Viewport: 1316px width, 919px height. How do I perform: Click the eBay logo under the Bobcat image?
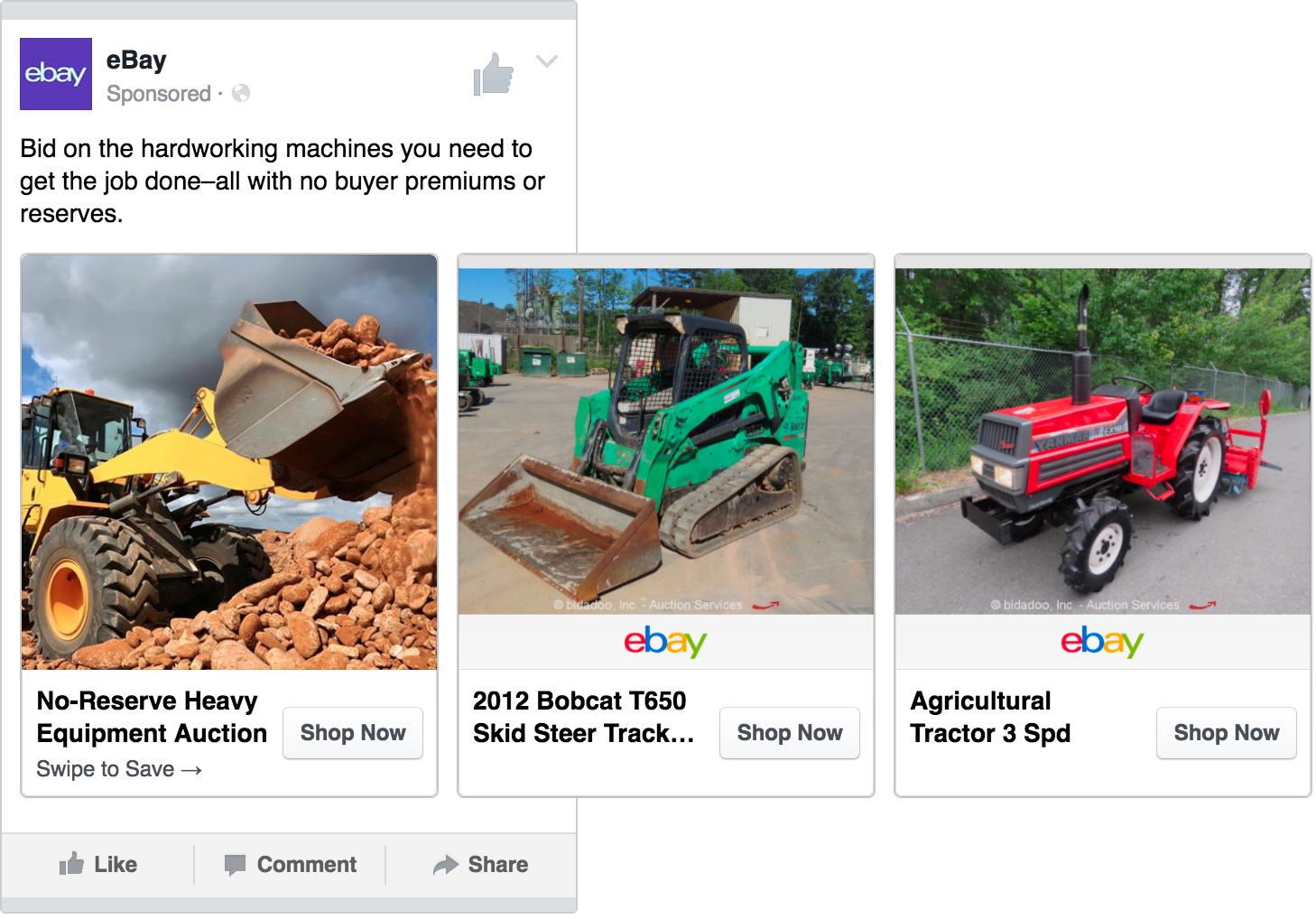pos(665,643)
